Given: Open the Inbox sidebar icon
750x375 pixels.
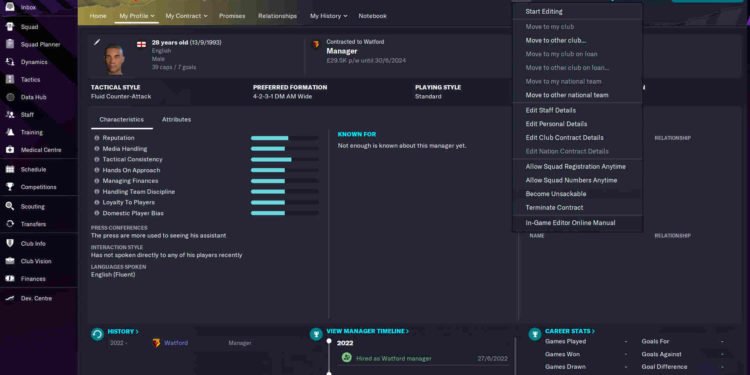Looking at the screenshot, I should click(x=10, y=7).
